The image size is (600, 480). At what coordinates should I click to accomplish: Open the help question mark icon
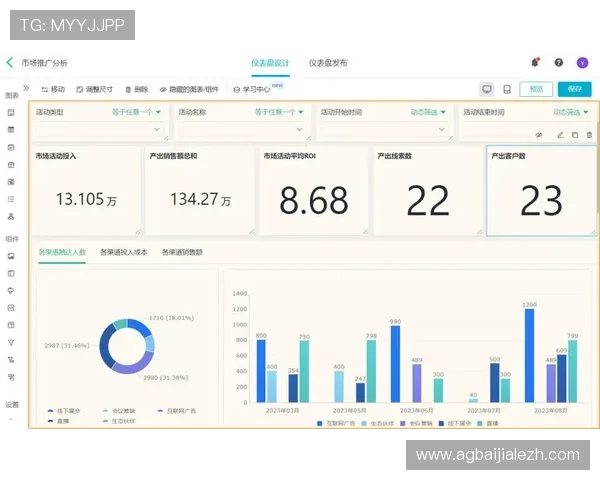(x=559, y=62)
